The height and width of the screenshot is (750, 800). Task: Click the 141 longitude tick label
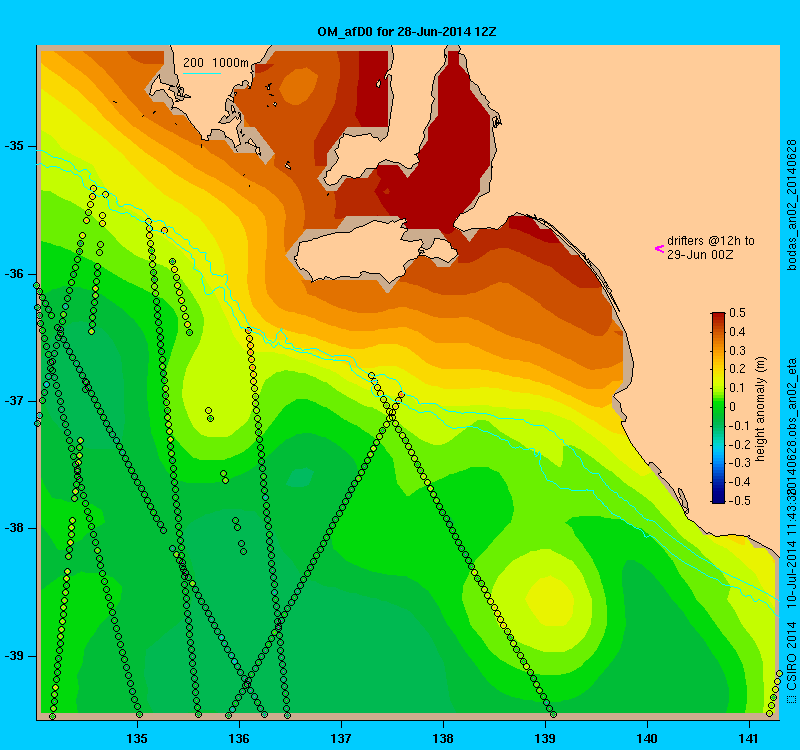point(749,738)
